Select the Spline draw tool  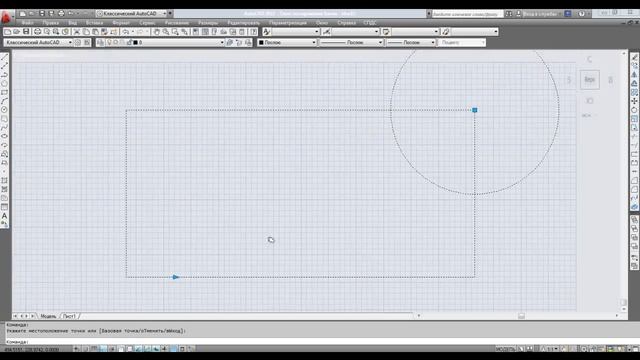click(x=4, y=127)
